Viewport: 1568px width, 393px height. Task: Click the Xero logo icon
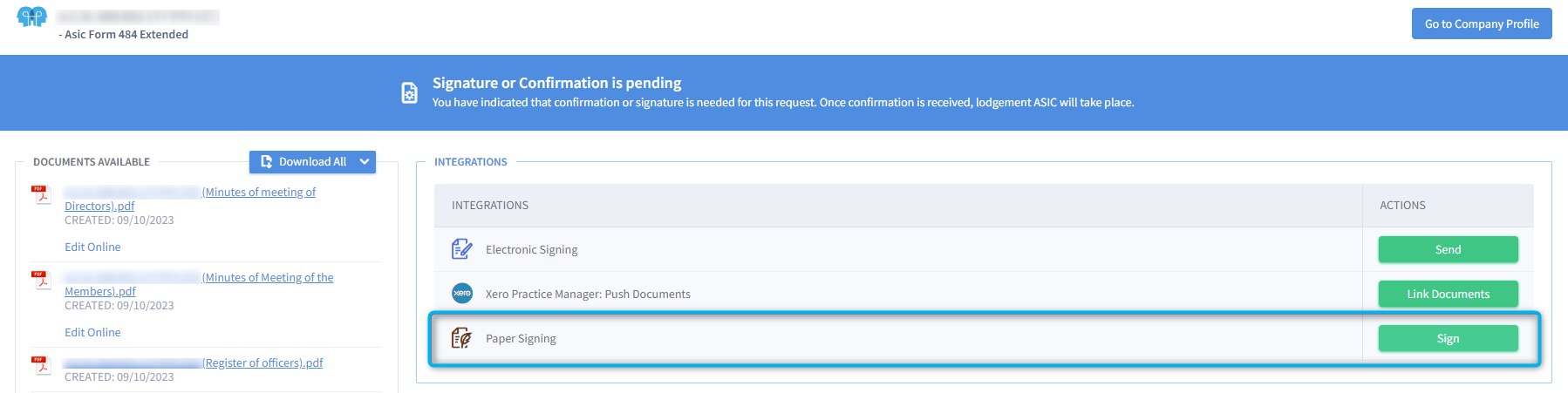coord(462,294)
